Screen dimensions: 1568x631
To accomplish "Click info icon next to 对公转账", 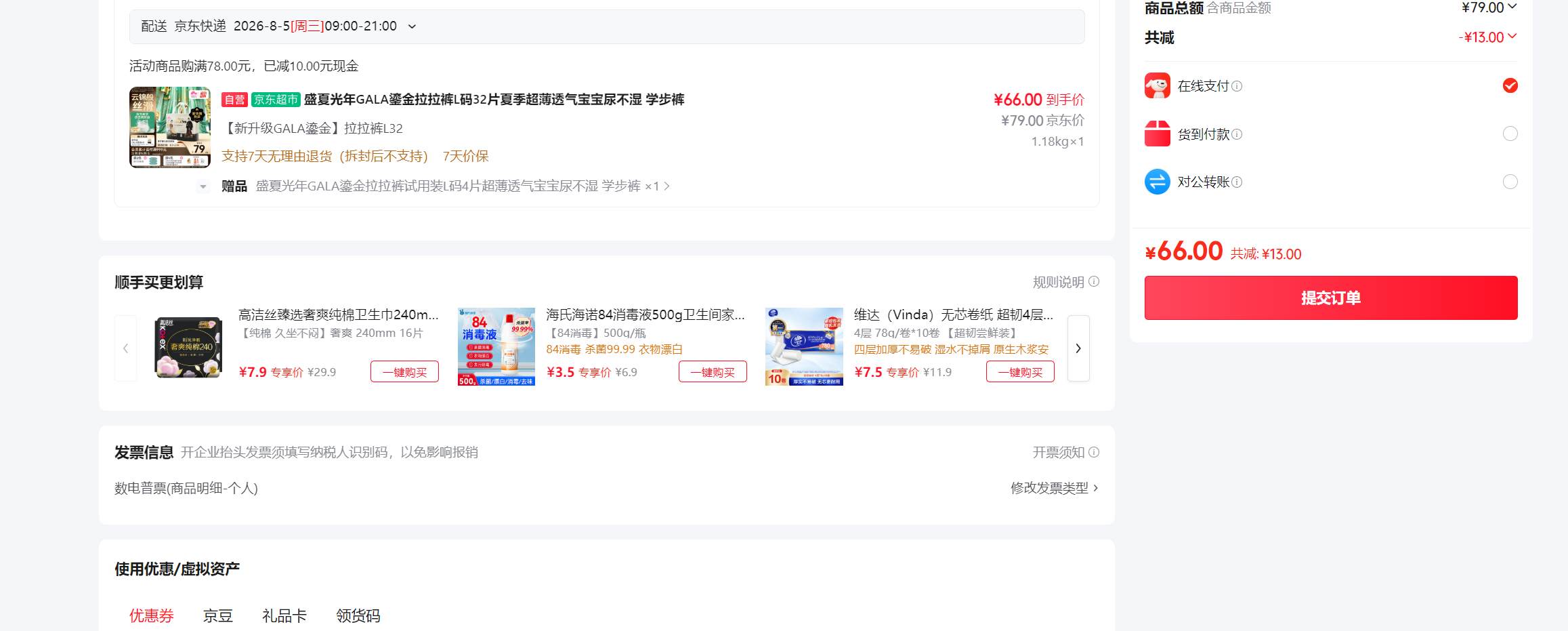I will (1237, 182).
